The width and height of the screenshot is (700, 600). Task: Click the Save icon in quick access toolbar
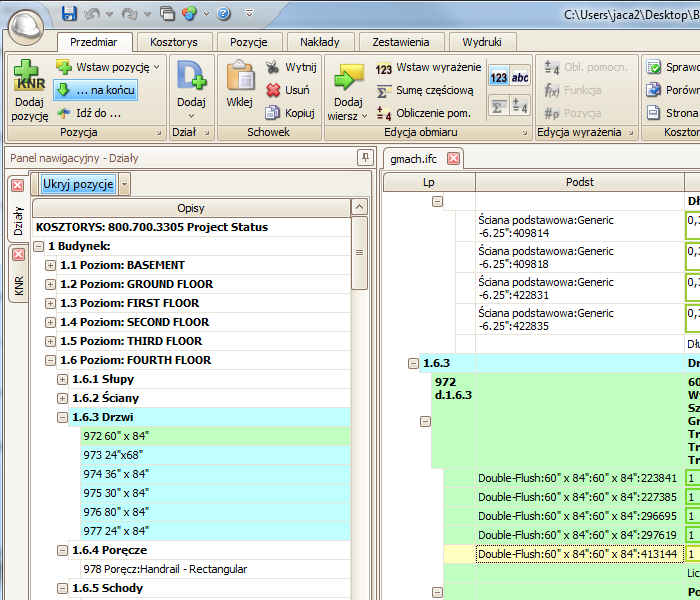point(69,13)
